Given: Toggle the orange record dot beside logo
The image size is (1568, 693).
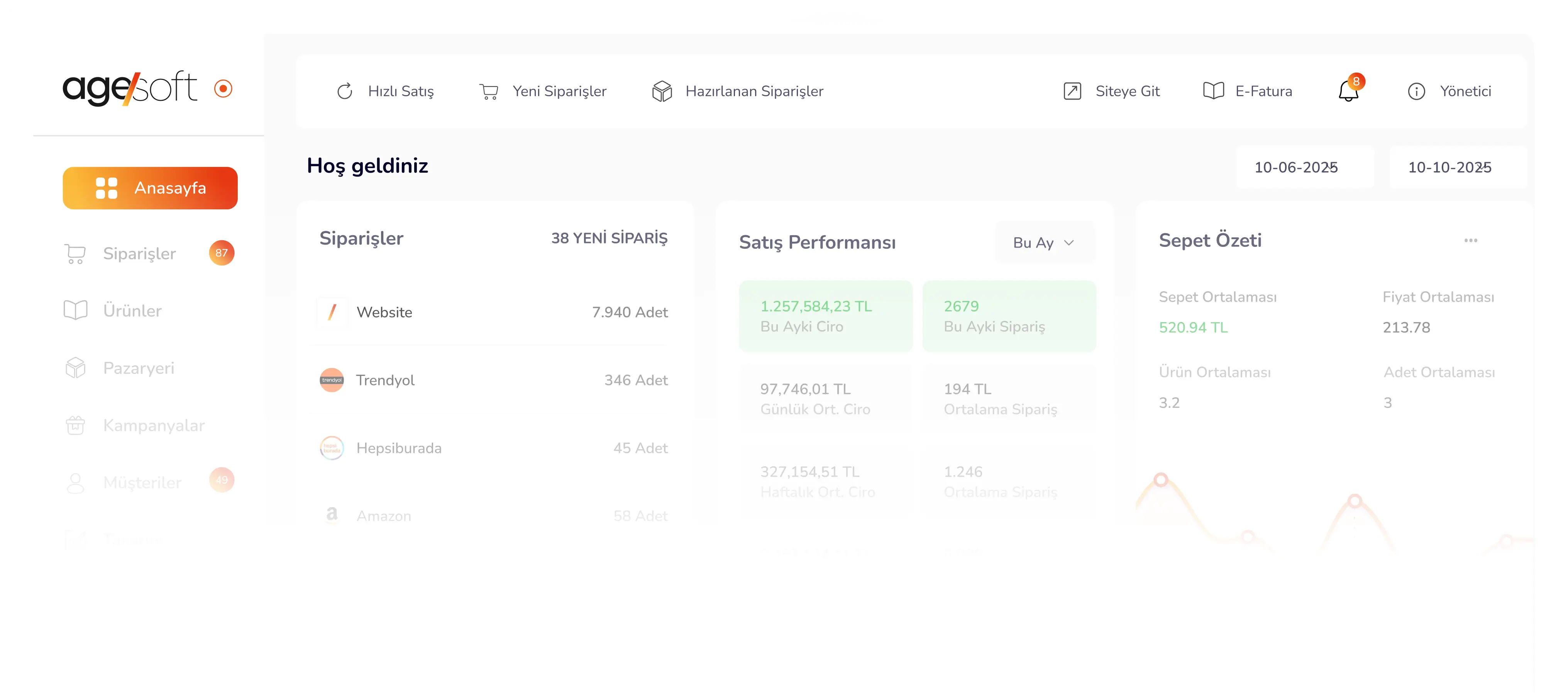Looking at the screenshot, I should click(x=224, y=89).
